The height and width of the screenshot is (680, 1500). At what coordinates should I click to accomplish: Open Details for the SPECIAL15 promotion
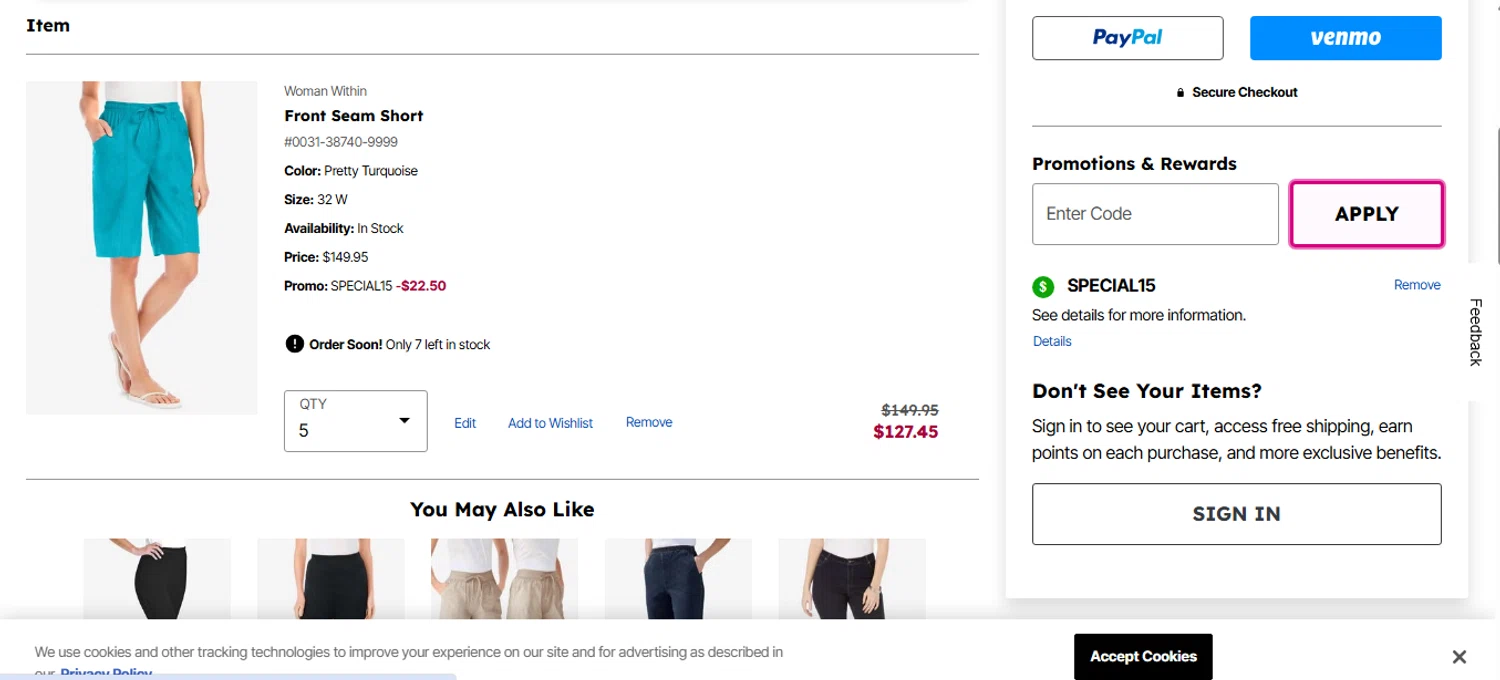coord(1052,341)
